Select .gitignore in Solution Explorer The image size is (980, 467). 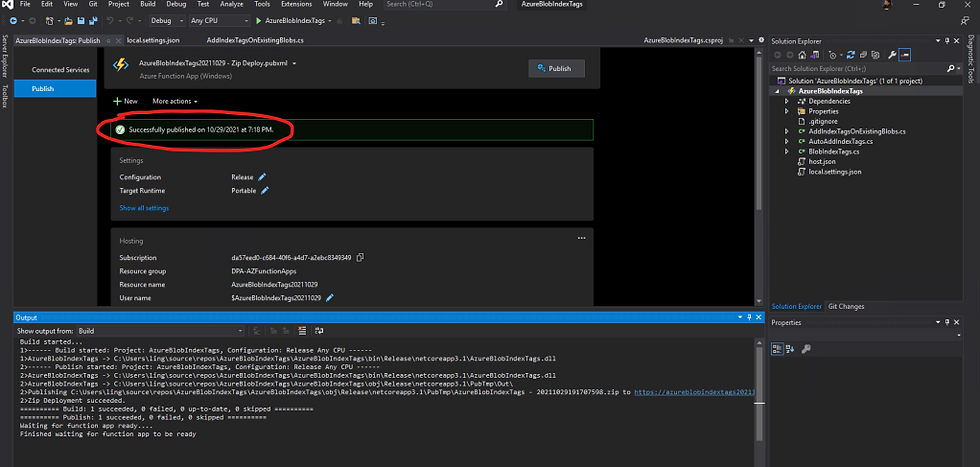pos(822,121)
